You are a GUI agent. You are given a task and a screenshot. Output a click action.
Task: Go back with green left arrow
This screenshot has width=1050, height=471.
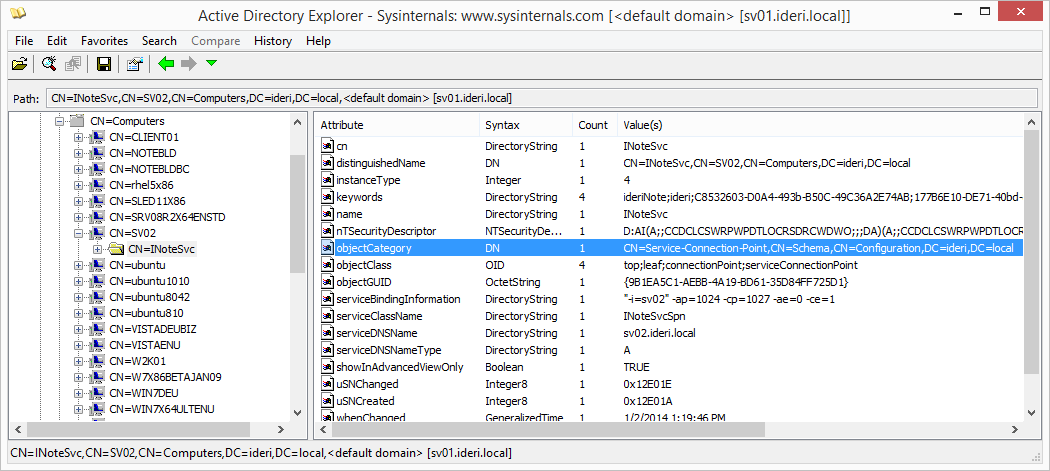pyautogui.click(x=165, y=64)
